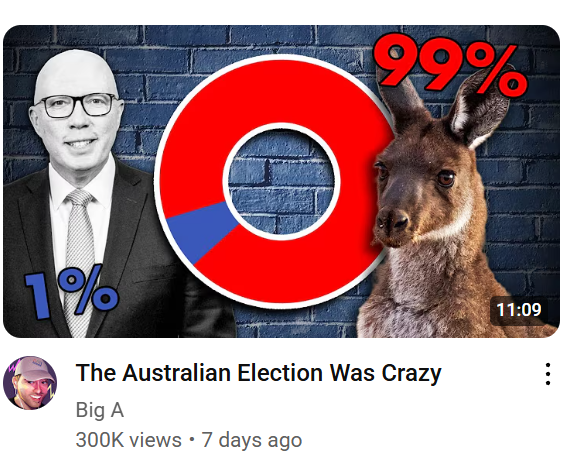Open video titled The Australian Election Was Crazy
Viewport: 574px width, 473px height.
coord(258,373)
